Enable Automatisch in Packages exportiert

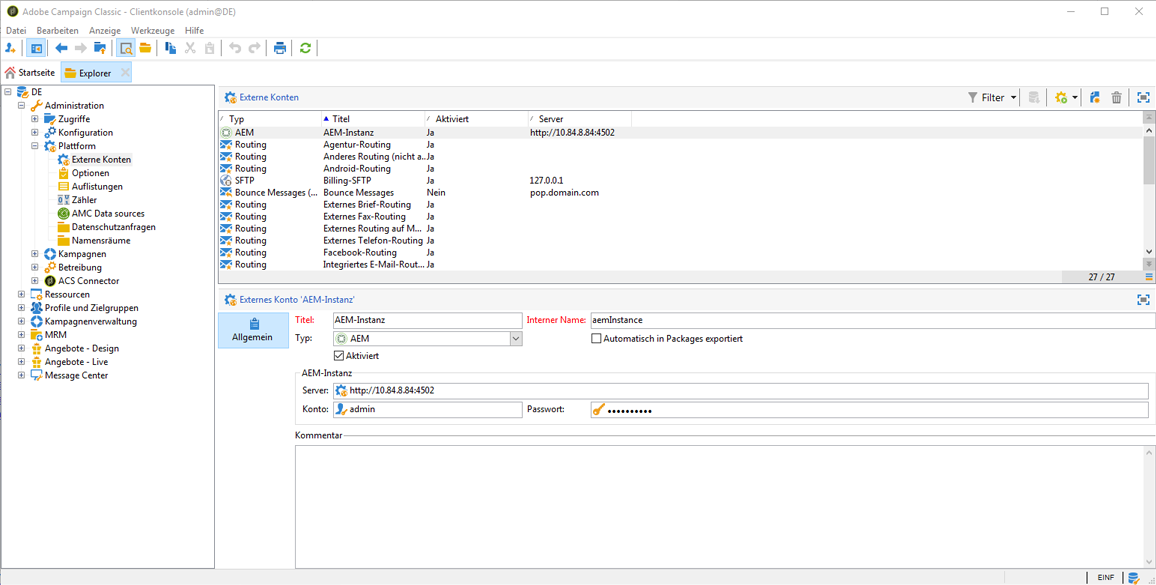(x=596, y=339)
